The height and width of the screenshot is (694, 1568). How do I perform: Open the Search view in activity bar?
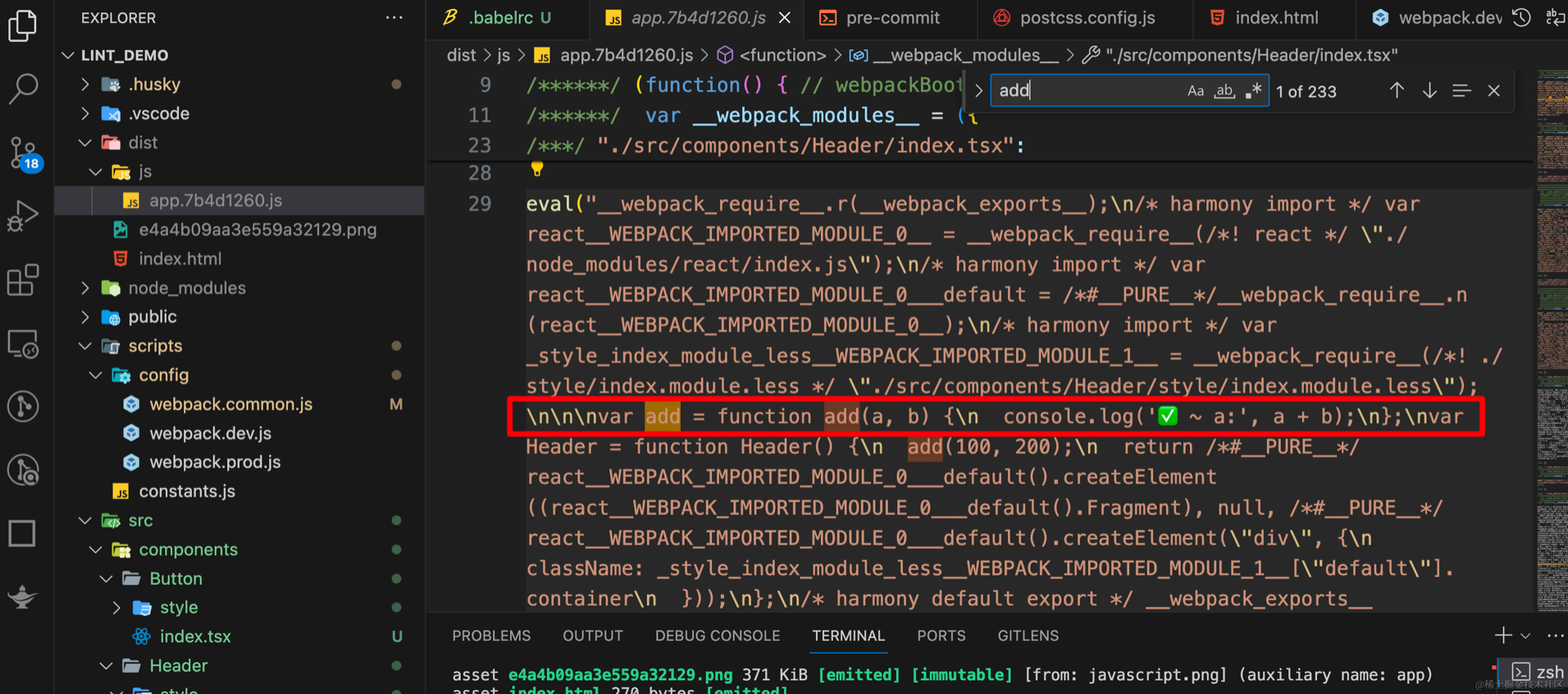(x=23, y=88)
